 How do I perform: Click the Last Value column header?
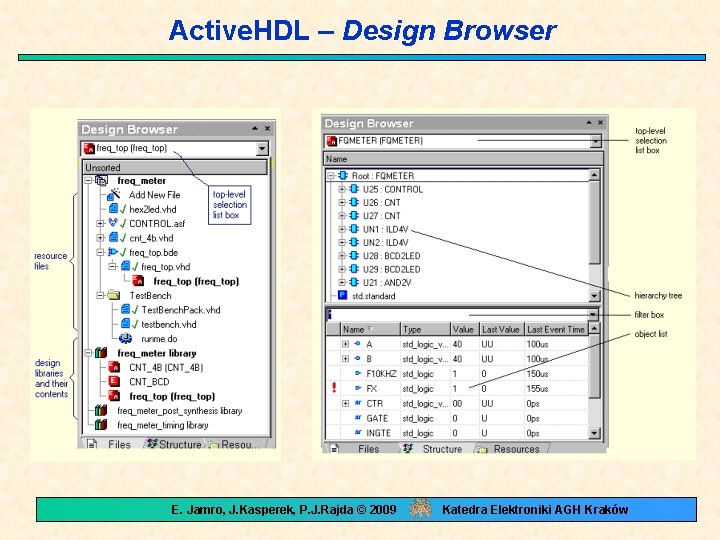[x=501, y=329]
